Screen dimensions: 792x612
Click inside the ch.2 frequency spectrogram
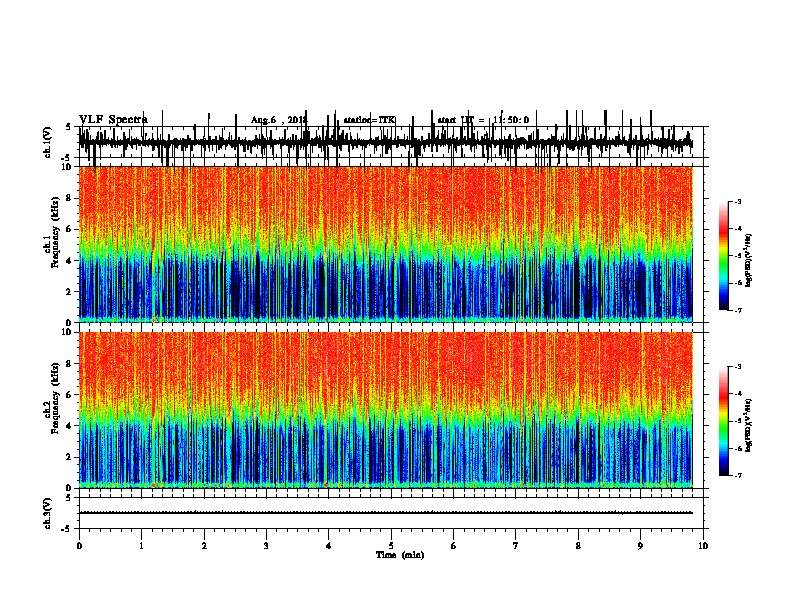tap(386, 410)
